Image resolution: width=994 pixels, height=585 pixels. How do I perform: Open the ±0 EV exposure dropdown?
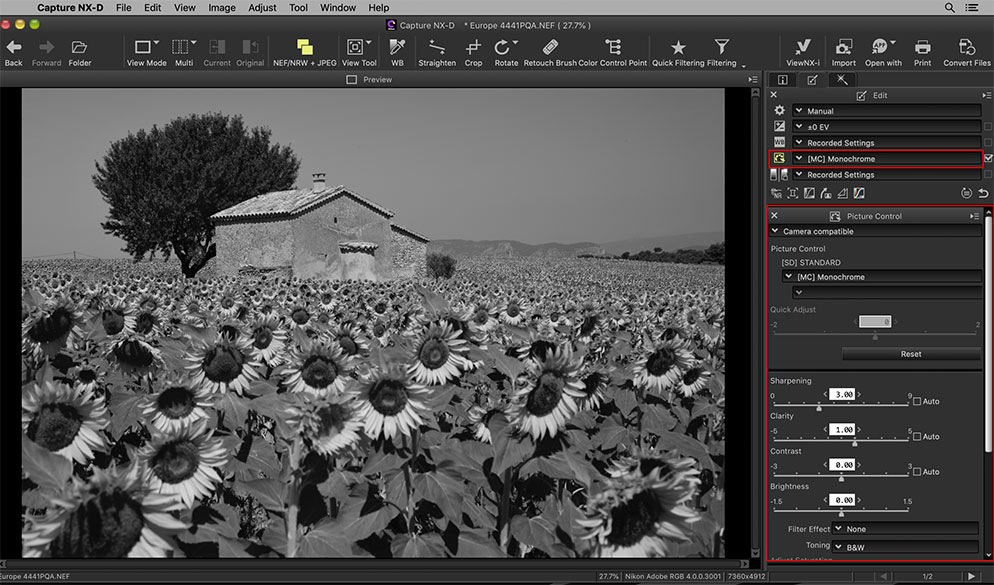click(x=886, y=127)
